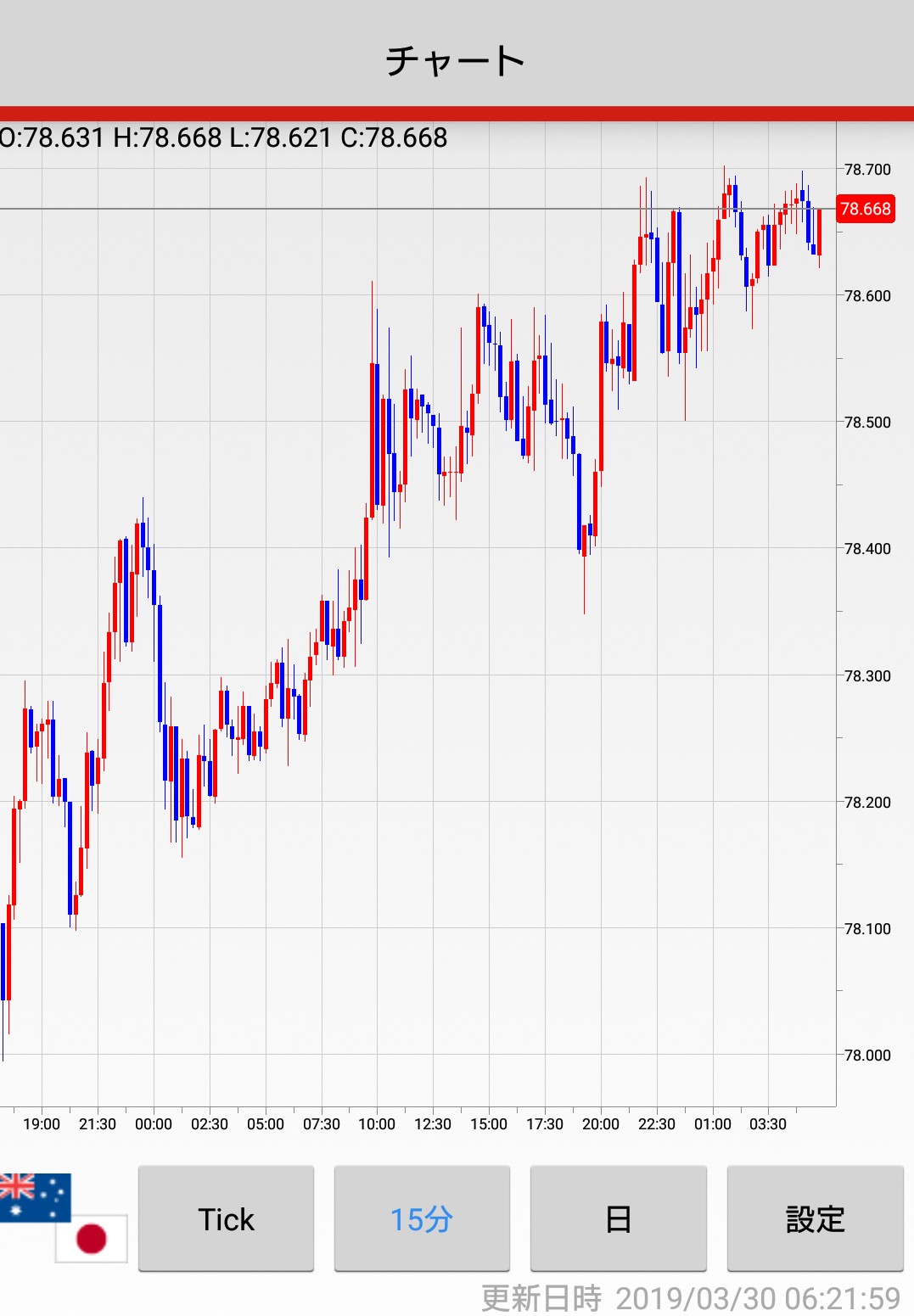This screenshot has height=1316, width=914.
Task: Click the 78.400 price axis label
Action: pyautogui.click(x=867, y=549)
